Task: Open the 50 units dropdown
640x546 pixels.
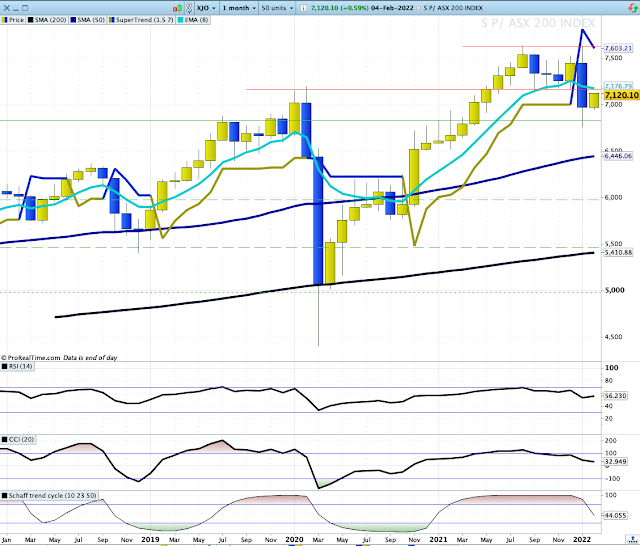Action: 277,8
